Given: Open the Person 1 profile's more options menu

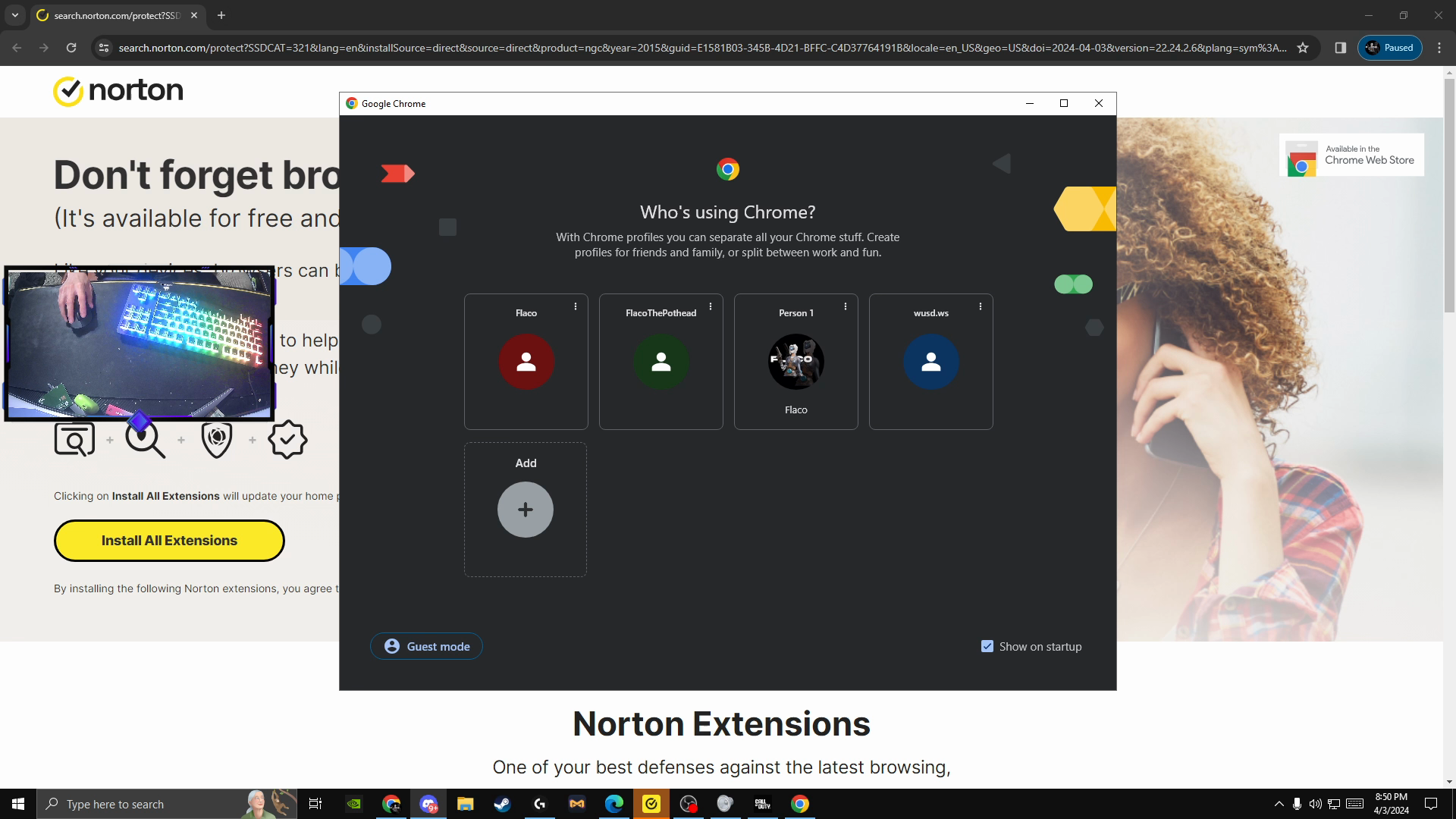Looking at the screenshot, I should pyautogui.click(x=846, y=306).
